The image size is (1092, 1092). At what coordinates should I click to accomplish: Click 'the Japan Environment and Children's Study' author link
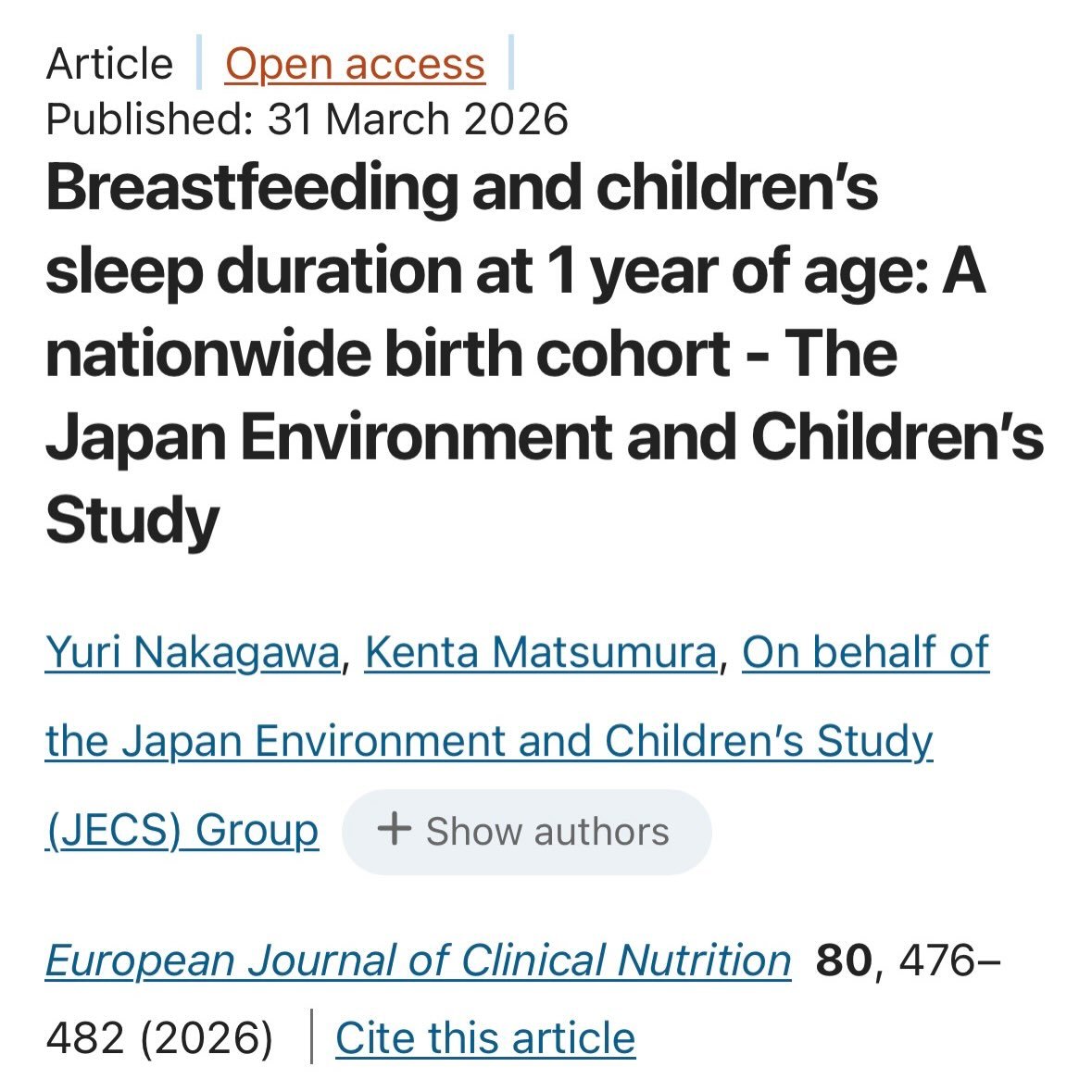click(489, 741)
